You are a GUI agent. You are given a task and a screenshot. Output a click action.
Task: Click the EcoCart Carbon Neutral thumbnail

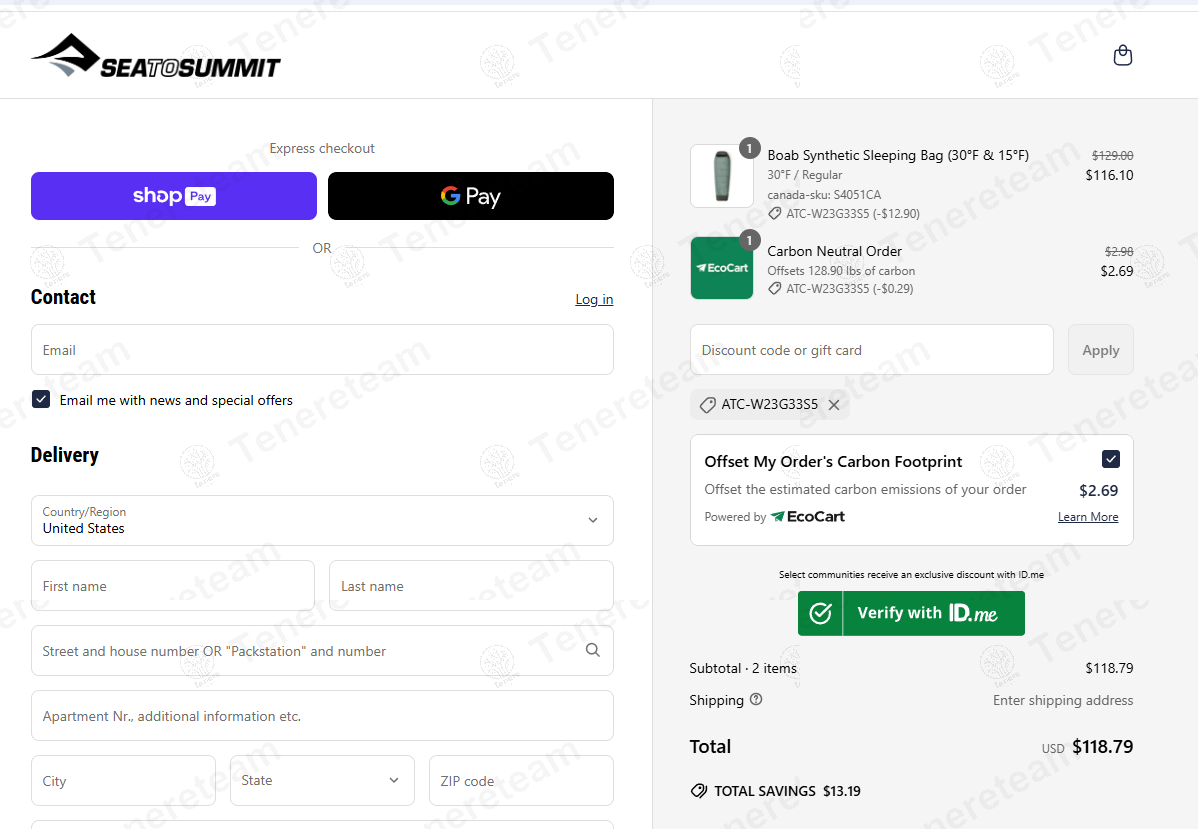point(722,267)
